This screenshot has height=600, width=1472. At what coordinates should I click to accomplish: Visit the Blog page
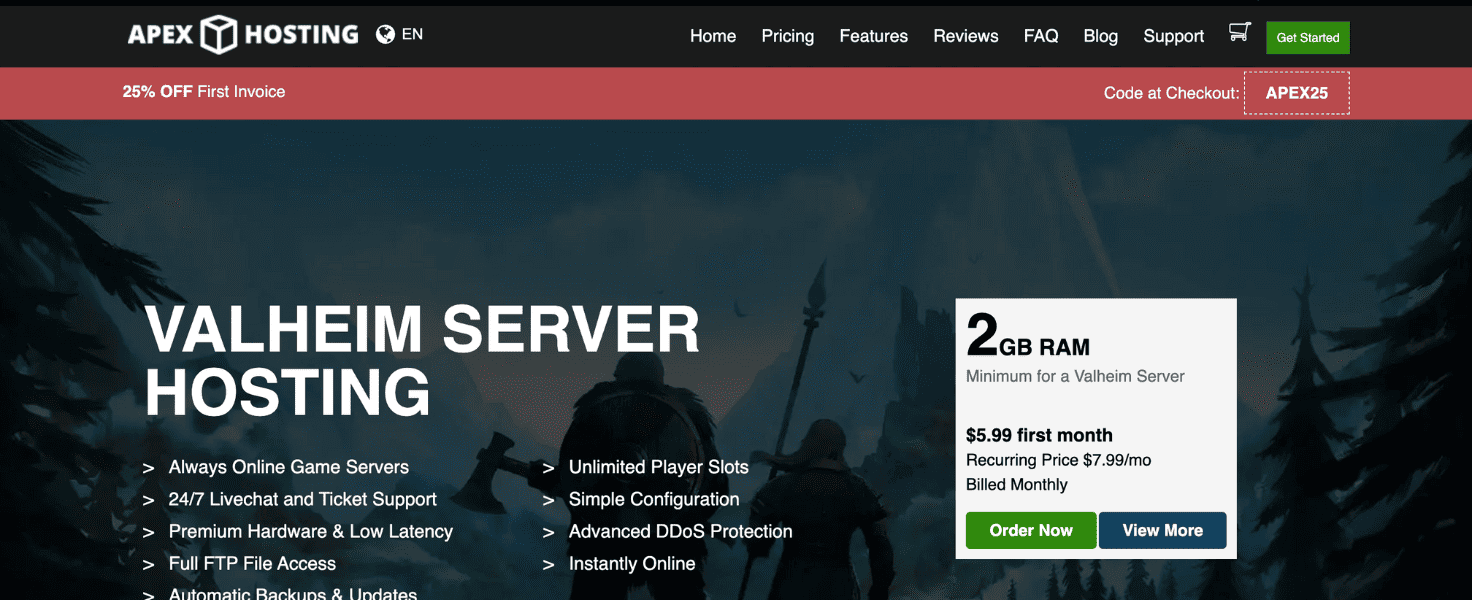(x=1100, y=36)
